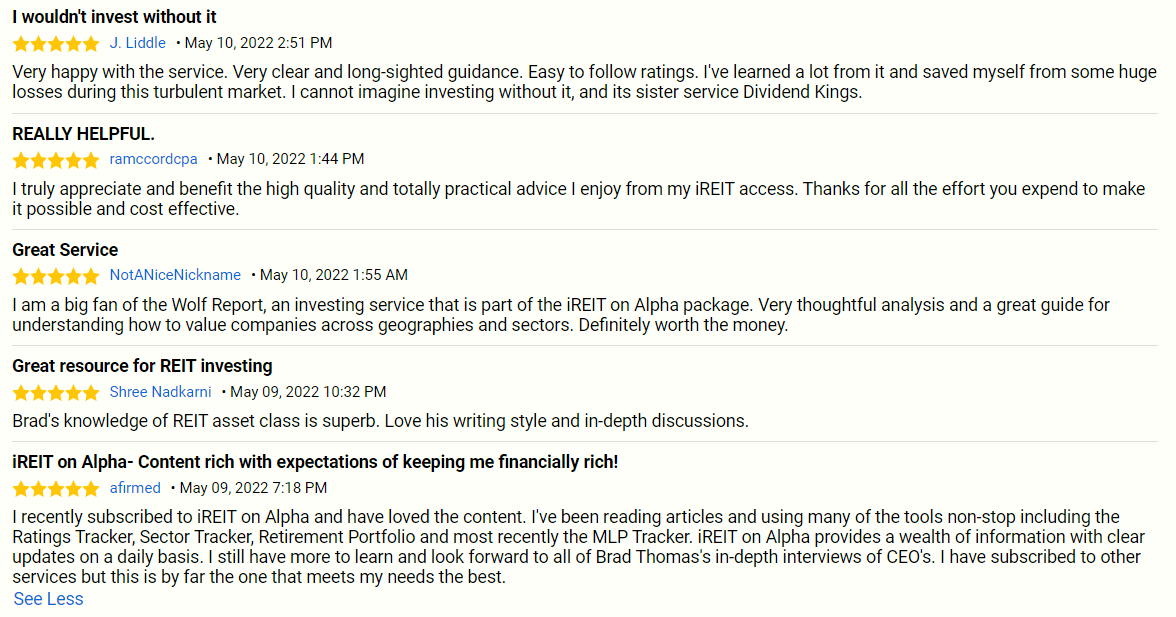
Task: Click the May 10, 2022 2:51 PM timestamp
Action: pos(258,43)
